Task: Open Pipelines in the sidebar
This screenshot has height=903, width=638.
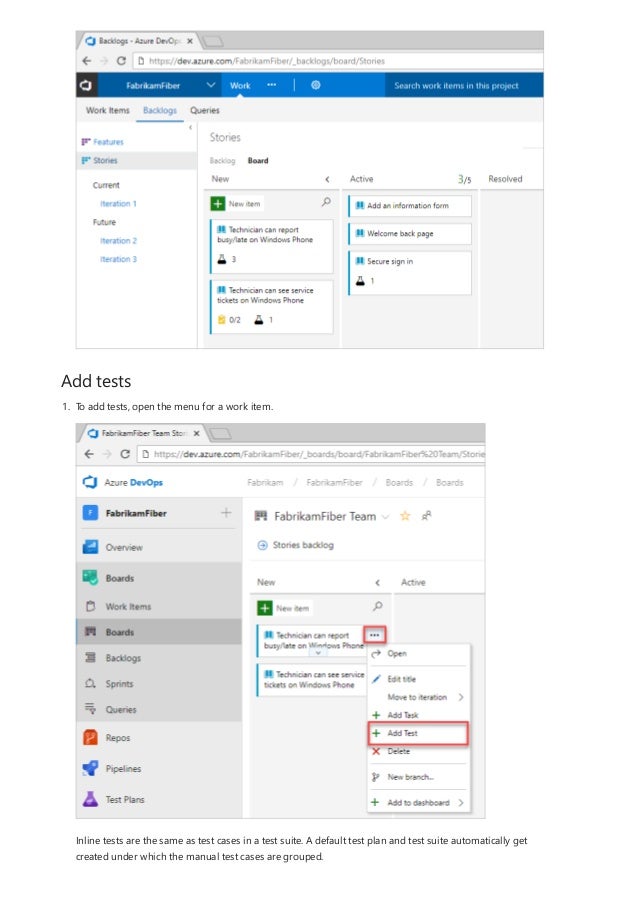Action: pos(159,769)
